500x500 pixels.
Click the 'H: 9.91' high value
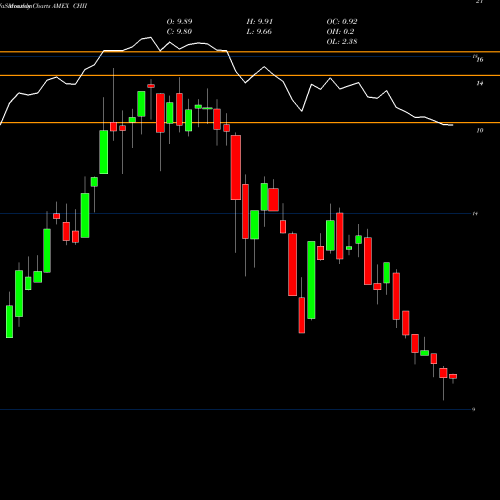[259, 22]
